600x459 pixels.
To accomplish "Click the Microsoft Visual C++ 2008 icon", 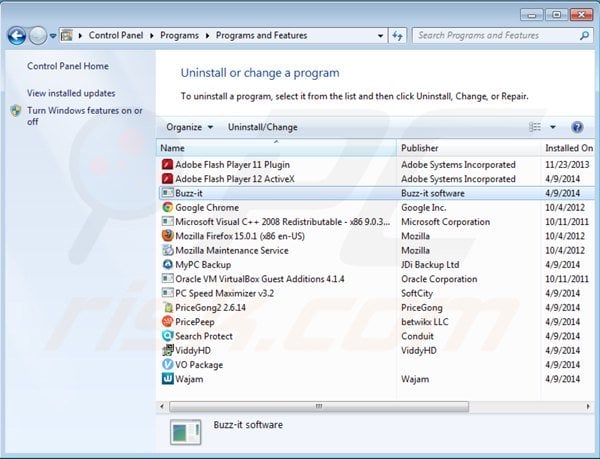I will click(167, 221).
